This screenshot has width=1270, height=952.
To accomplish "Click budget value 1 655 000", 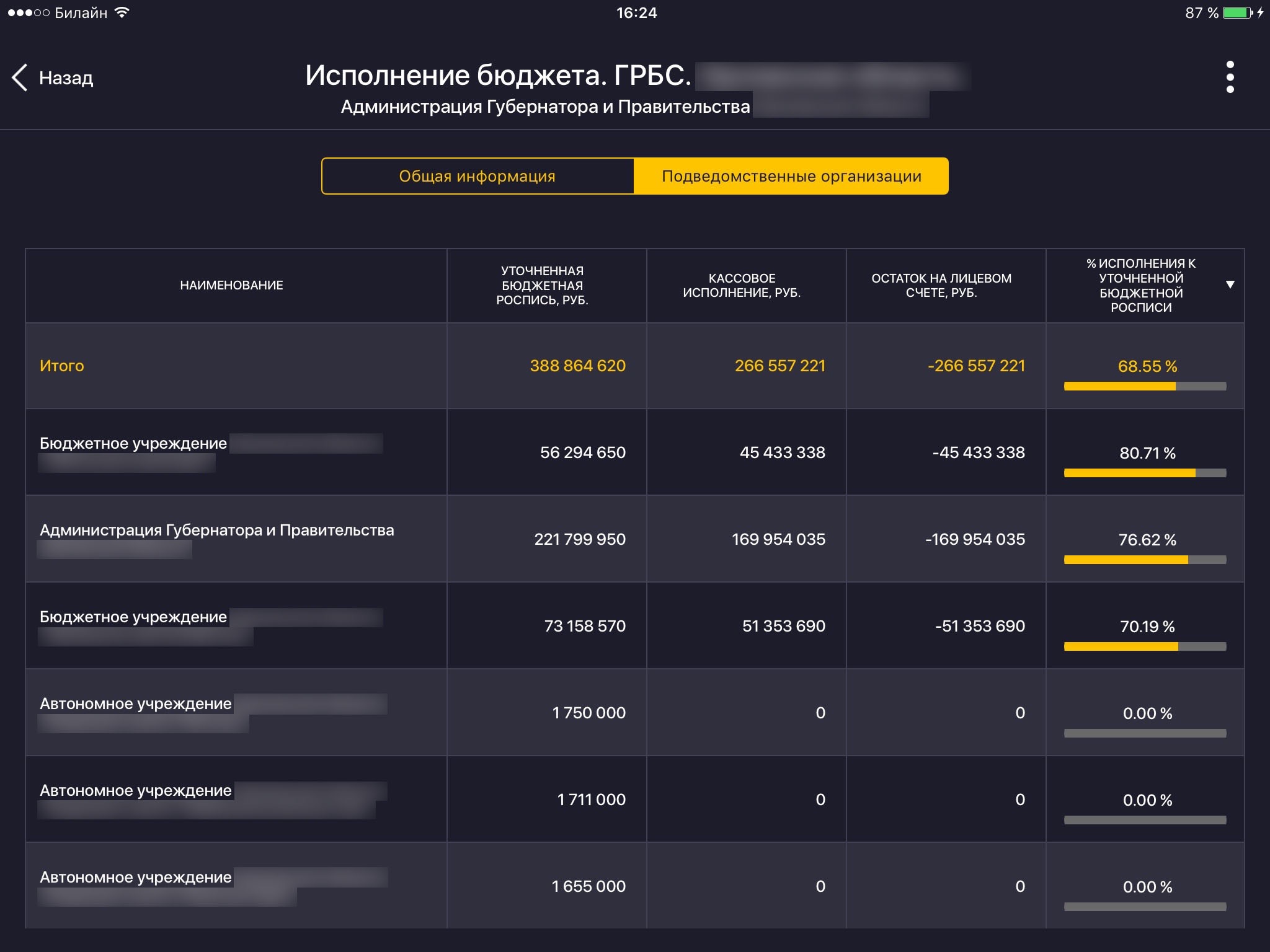I will pos(588,886).
